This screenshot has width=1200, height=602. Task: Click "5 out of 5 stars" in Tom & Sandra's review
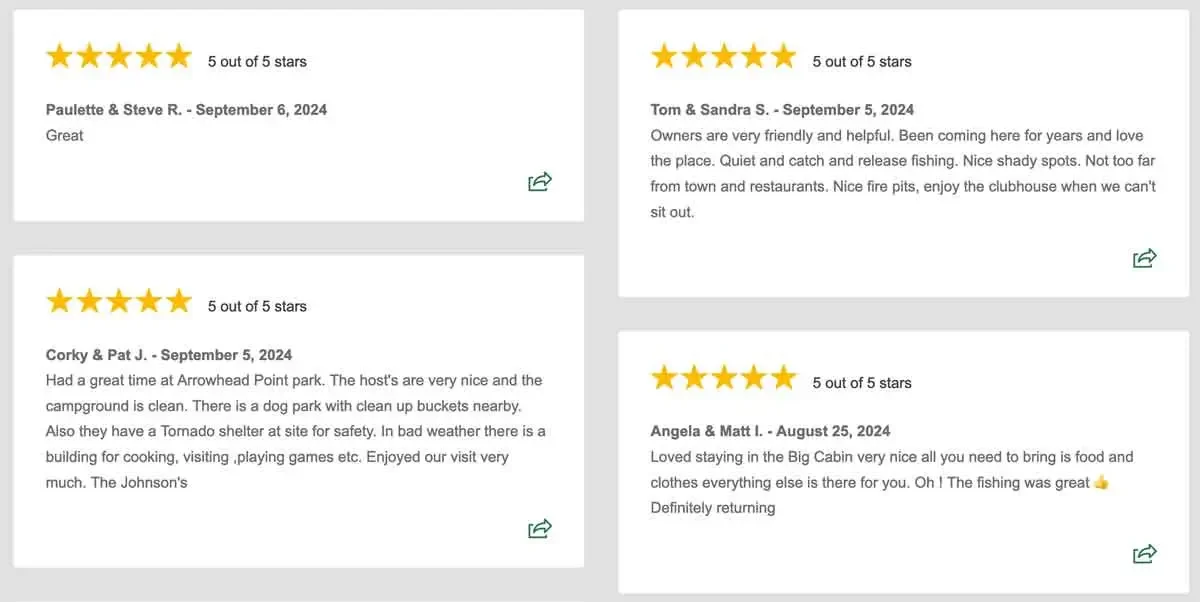pos(862,62)
